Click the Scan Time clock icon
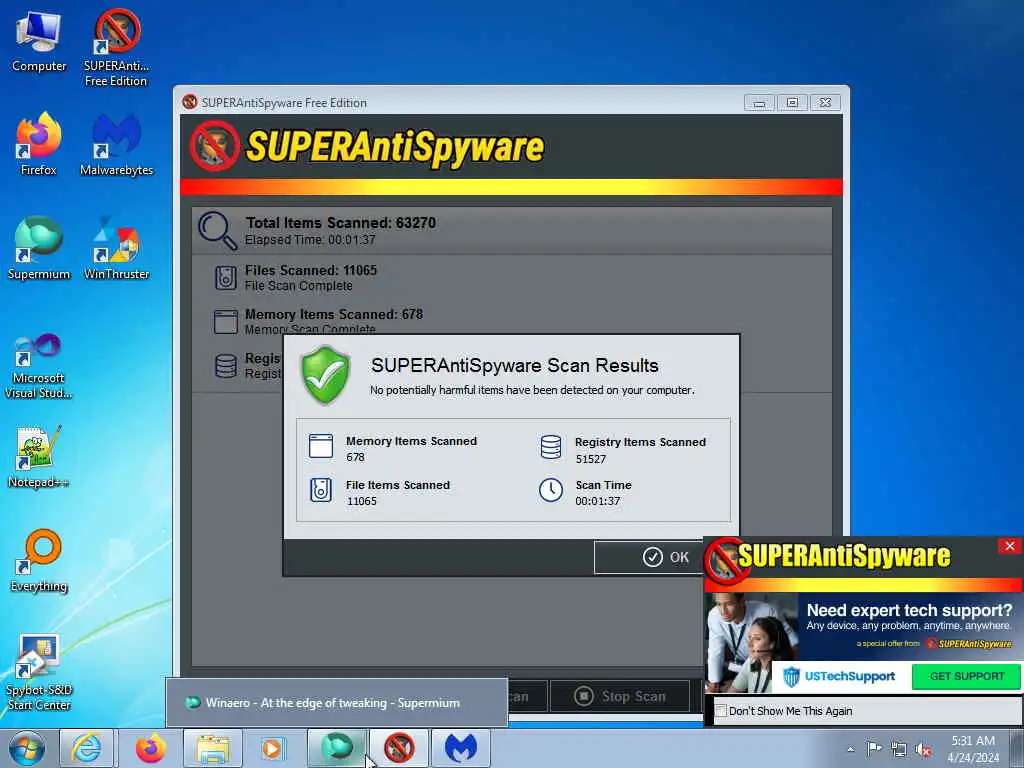1024x768 pixels. [x=551, y=490]
